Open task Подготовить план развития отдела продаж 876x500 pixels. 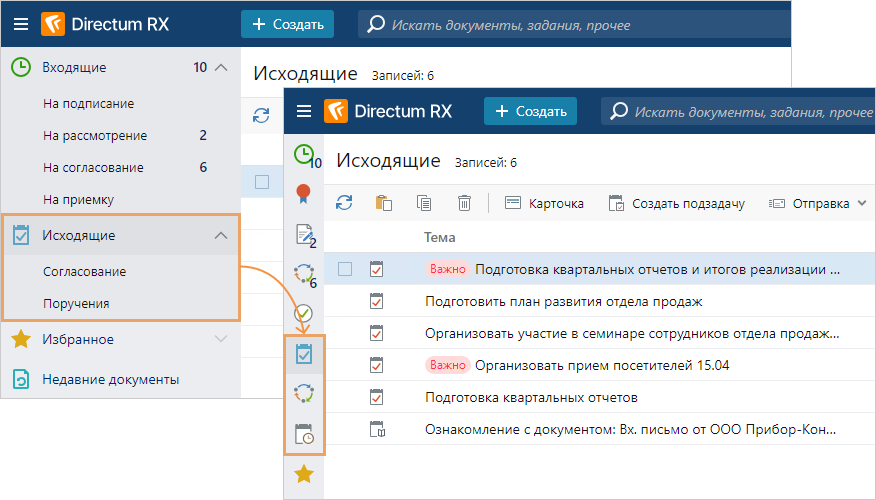[563, 301]
